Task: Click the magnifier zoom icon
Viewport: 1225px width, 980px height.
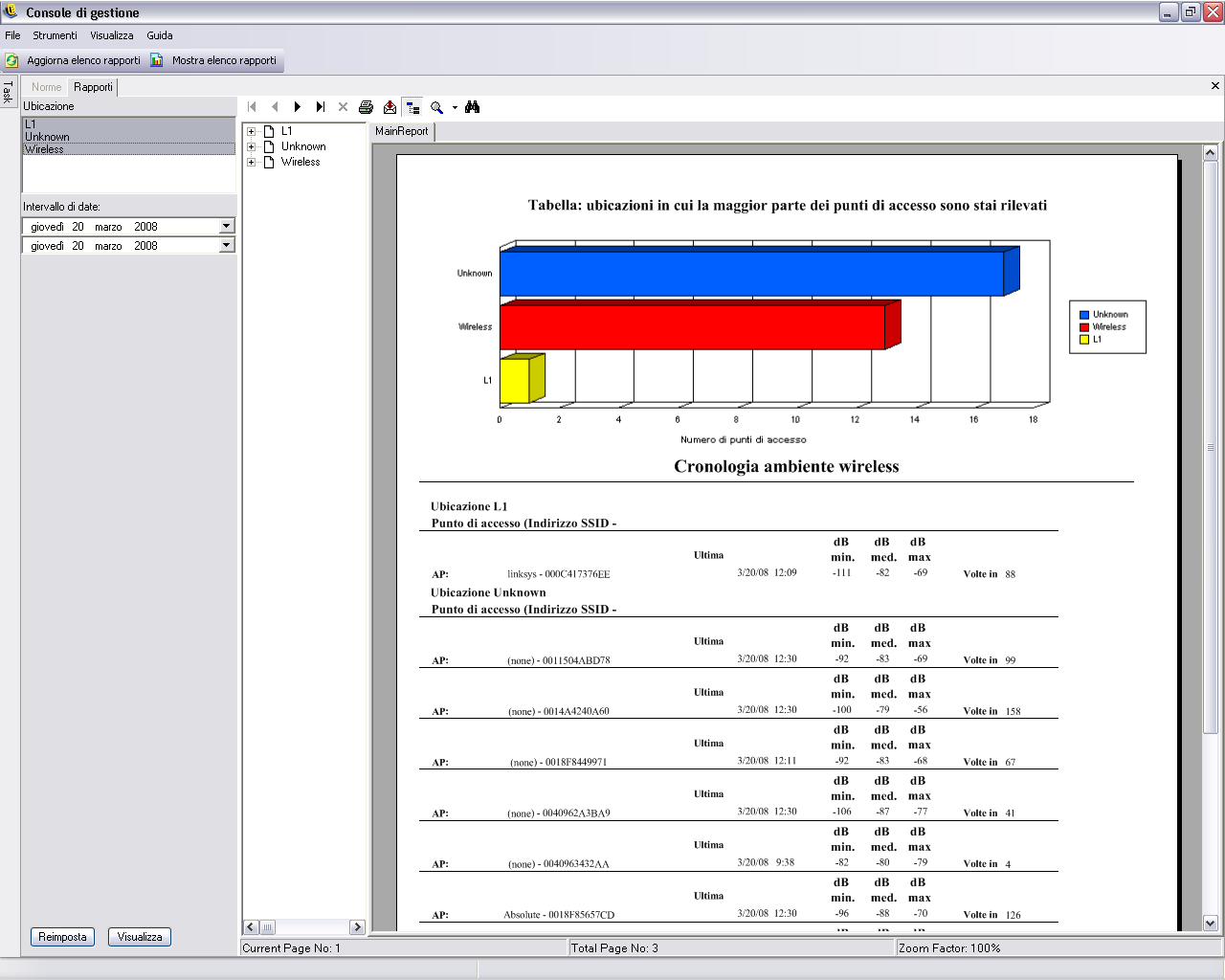Action: click(x=436, y=107)
